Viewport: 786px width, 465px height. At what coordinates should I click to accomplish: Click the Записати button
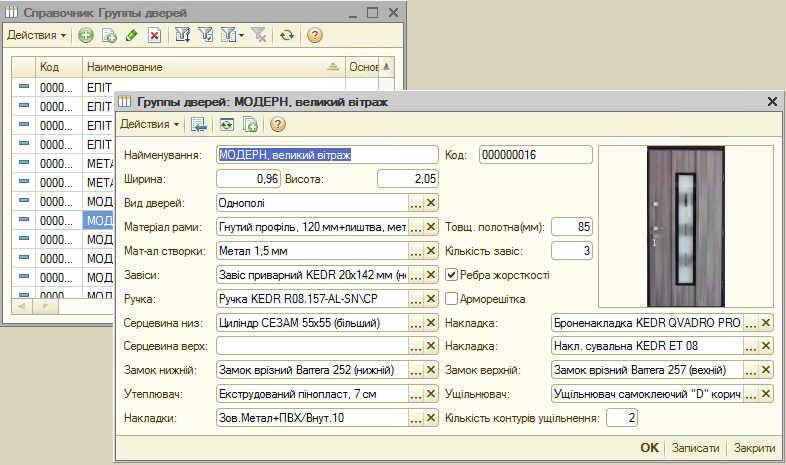[x=695, y=449]
